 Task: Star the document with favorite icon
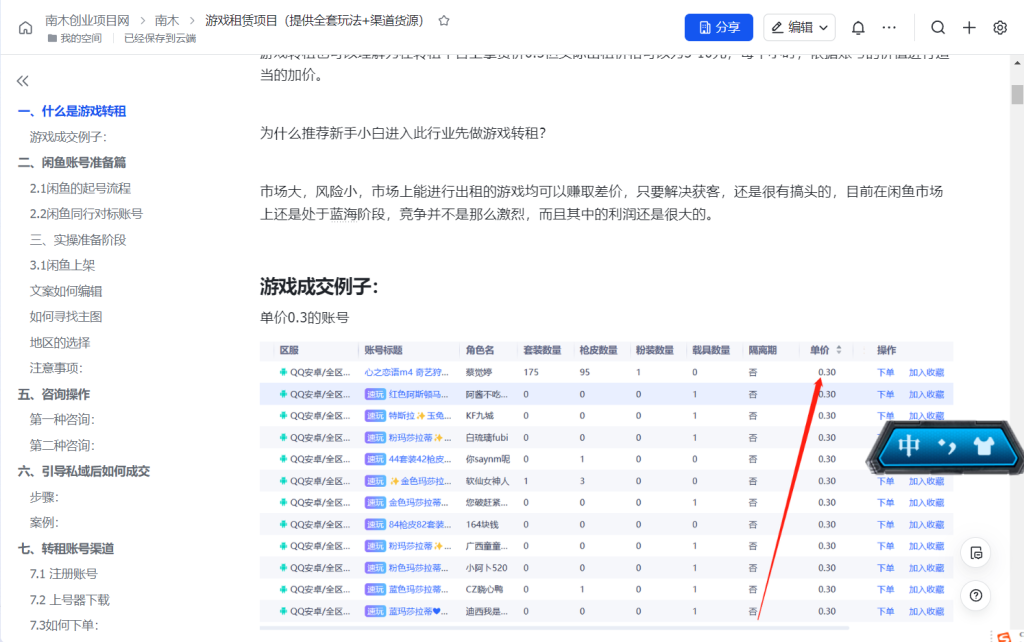pyautogui.click(x=444, y=20)
